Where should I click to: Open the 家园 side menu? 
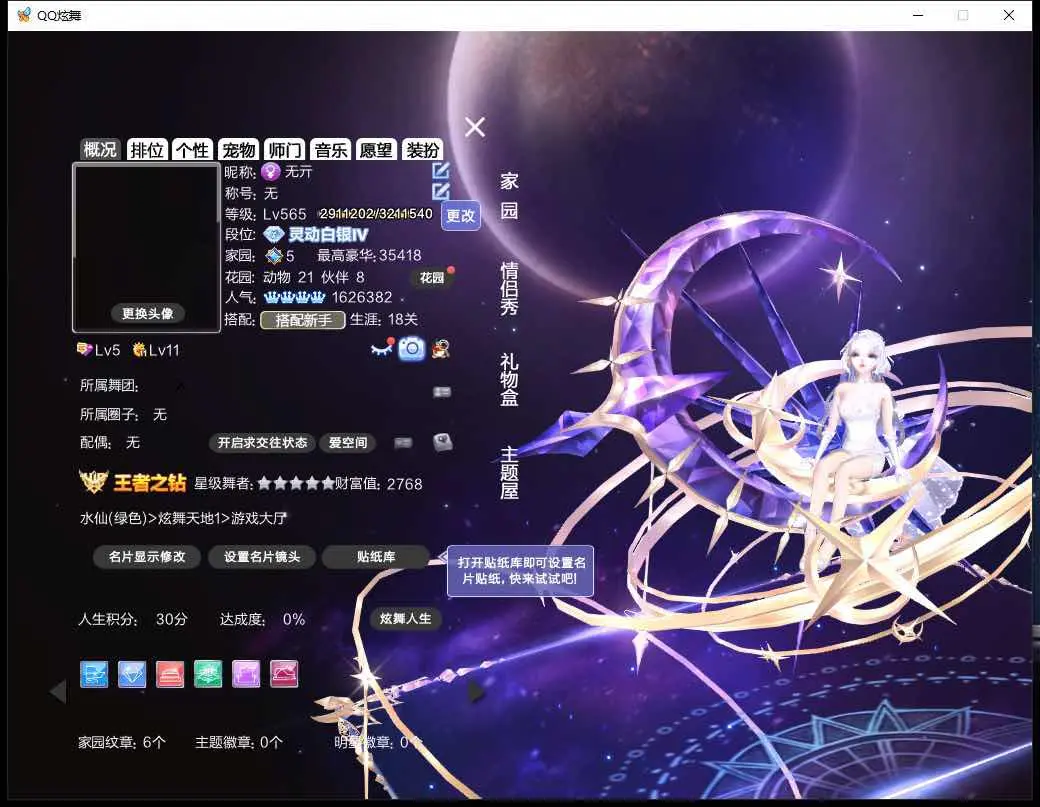point(509,196)
